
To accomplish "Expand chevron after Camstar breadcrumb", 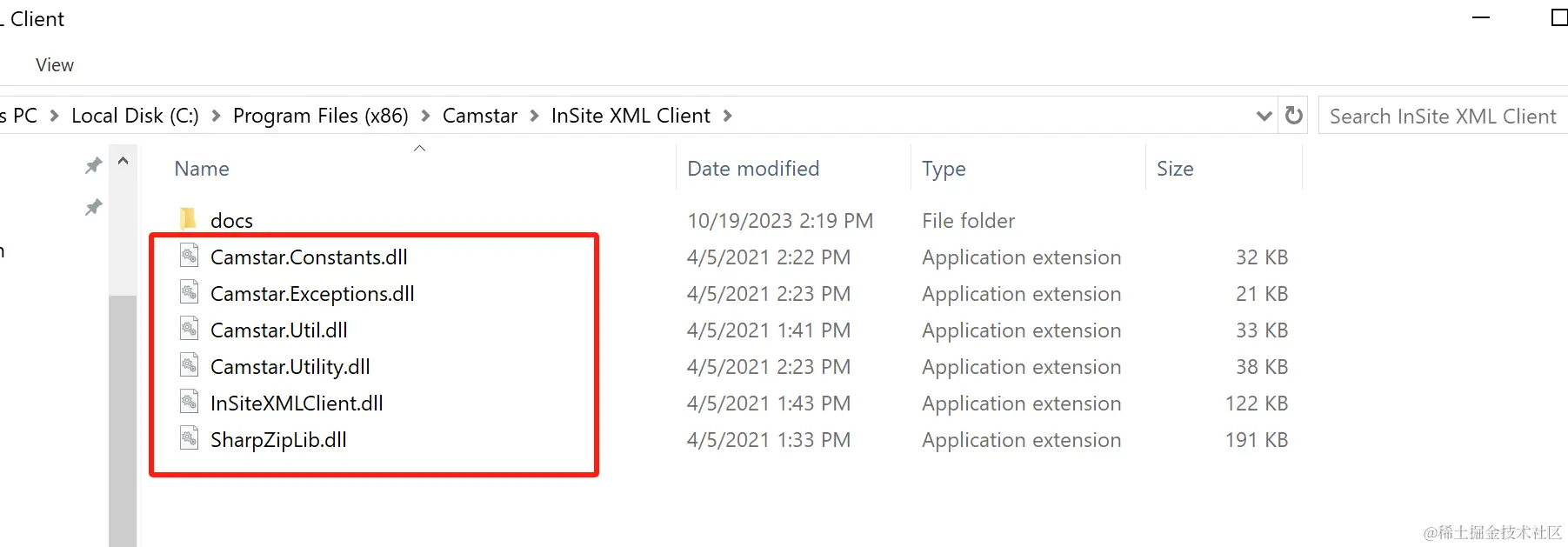I will point(534,116).
